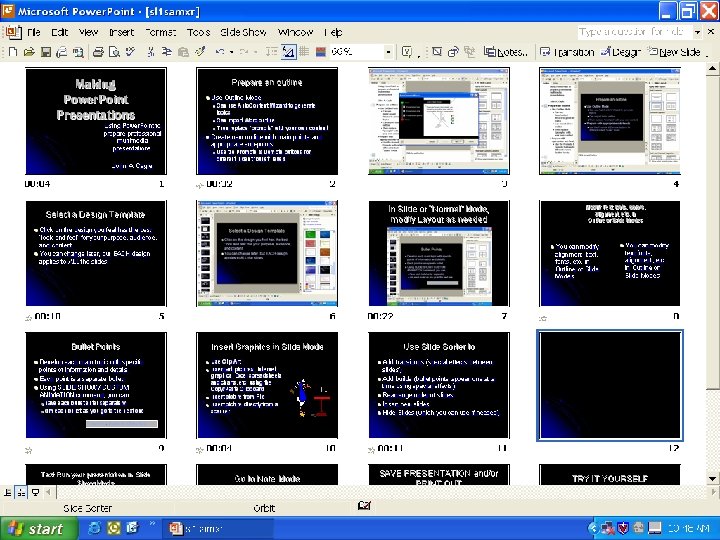Image resolution: width=720 pixels, height=540 pixels.
Task: Toggle the Color/Grayscale icon
Action: tap(321, 52)
